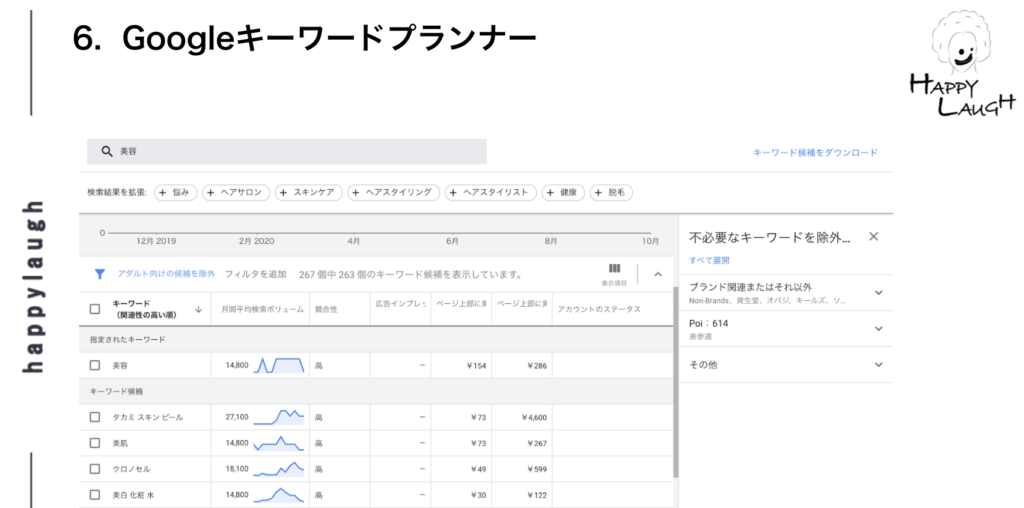Click the 18,100 search volume value
This screenshot has width=1024, height=508.
237,469
